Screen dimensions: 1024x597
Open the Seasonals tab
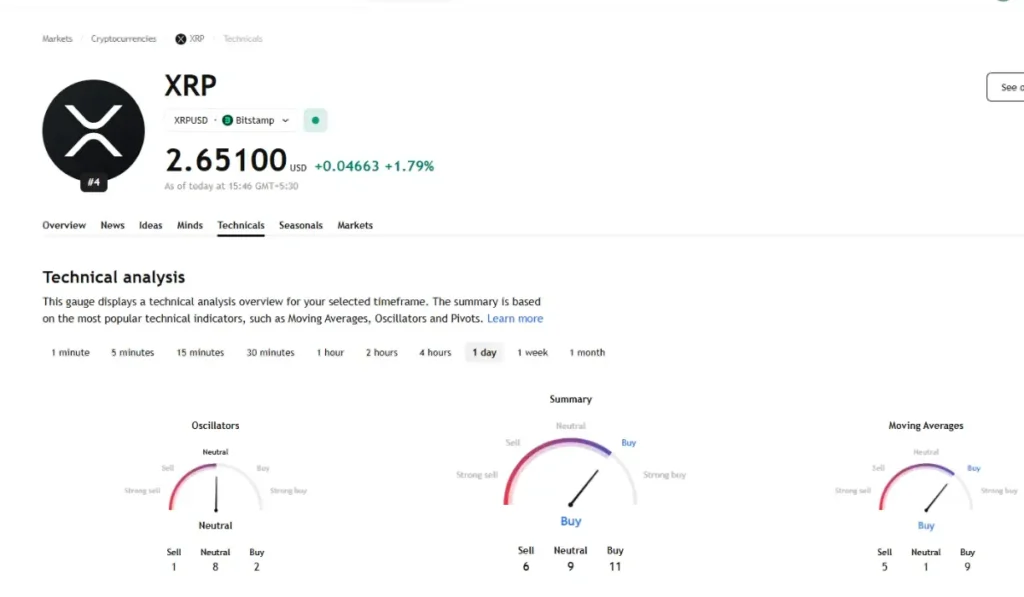(300, 225)
